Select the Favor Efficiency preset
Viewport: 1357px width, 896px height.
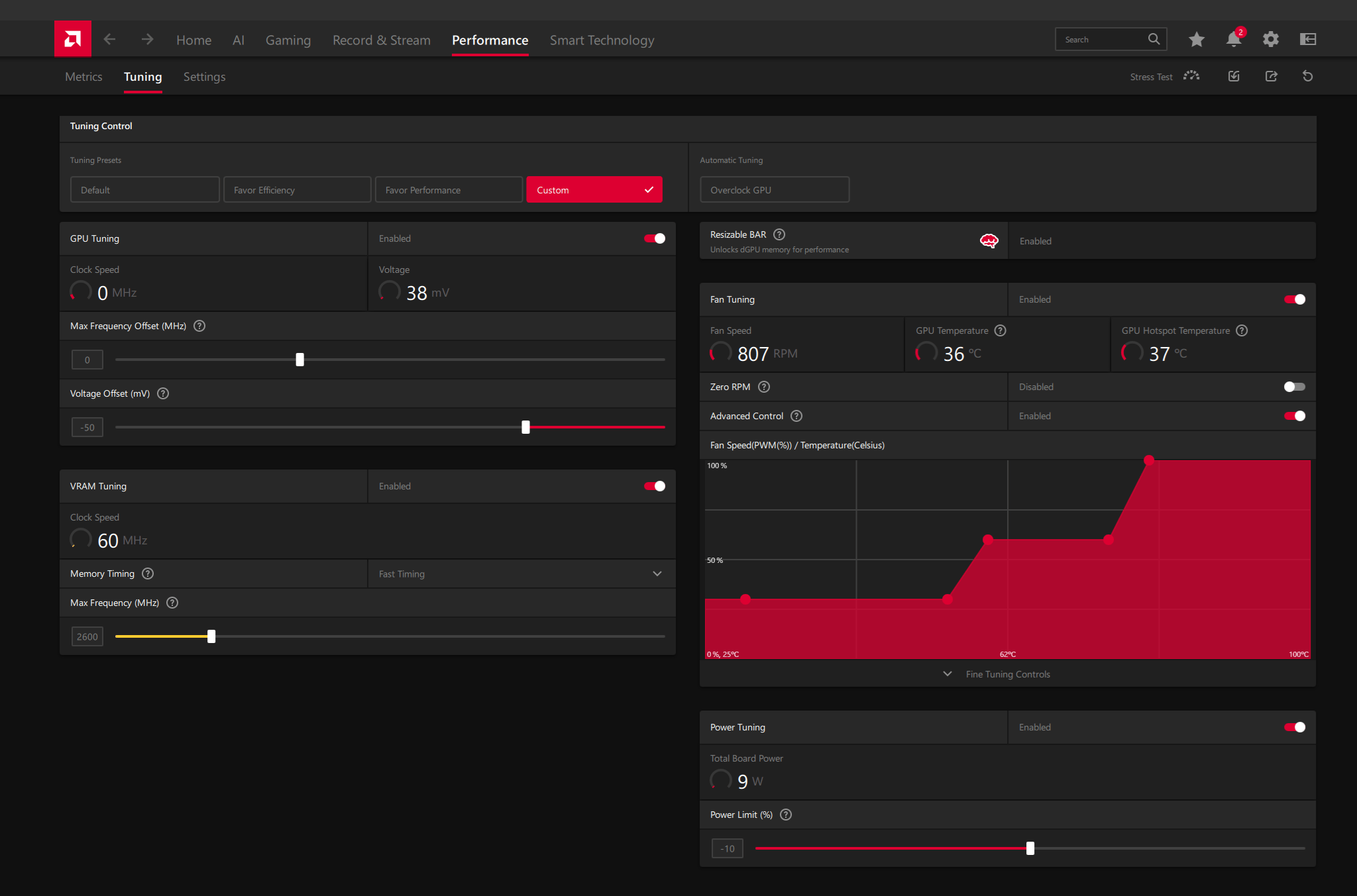(297, 189)
